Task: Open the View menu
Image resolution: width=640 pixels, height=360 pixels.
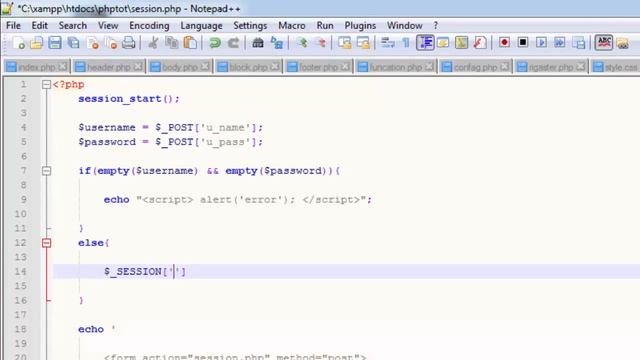Action: (x=108, y=25)
